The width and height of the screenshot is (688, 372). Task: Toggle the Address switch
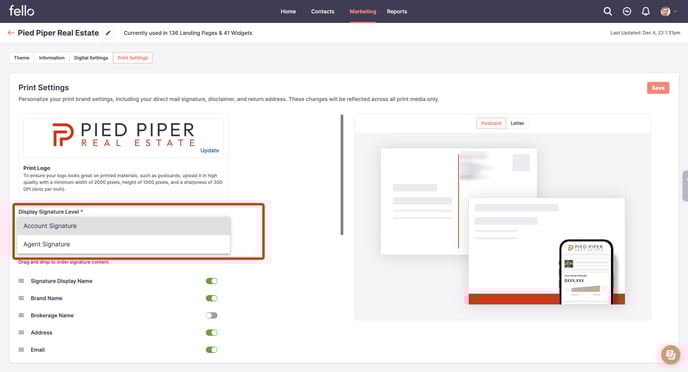(x=211, y=332)
